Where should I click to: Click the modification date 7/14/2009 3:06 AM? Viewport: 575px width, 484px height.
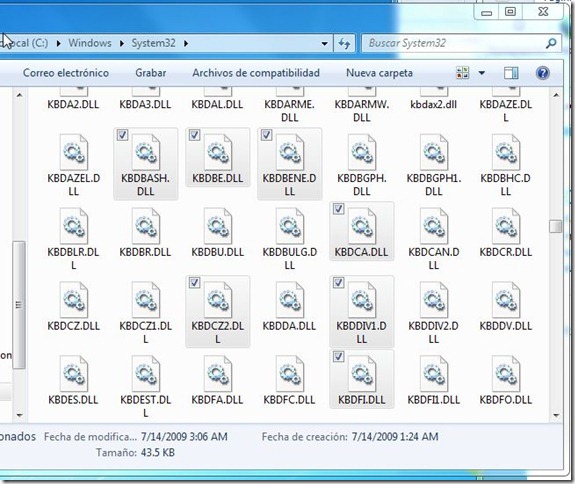pos(184,437)
